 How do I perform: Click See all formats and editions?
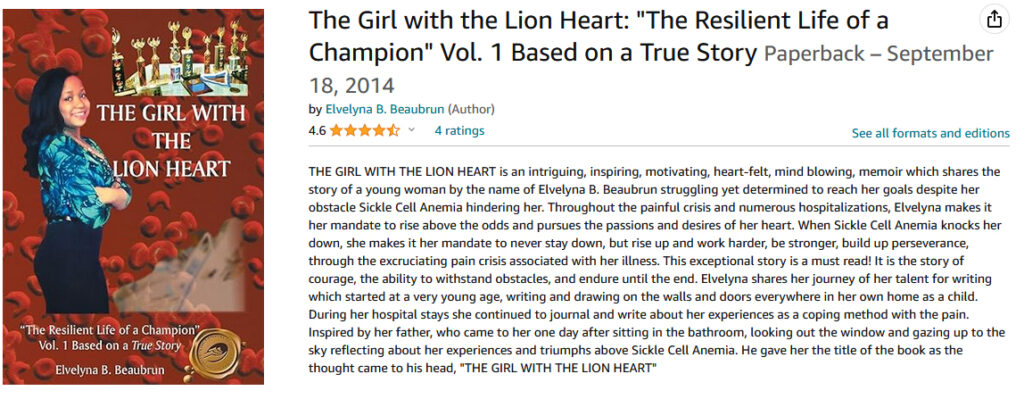[x=931, y=133]
